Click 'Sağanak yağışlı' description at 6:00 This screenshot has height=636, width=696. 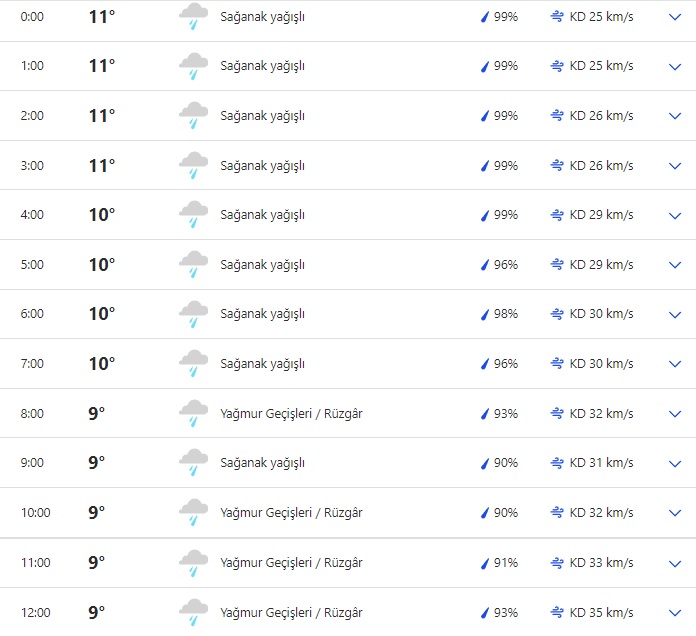point(262,314)
